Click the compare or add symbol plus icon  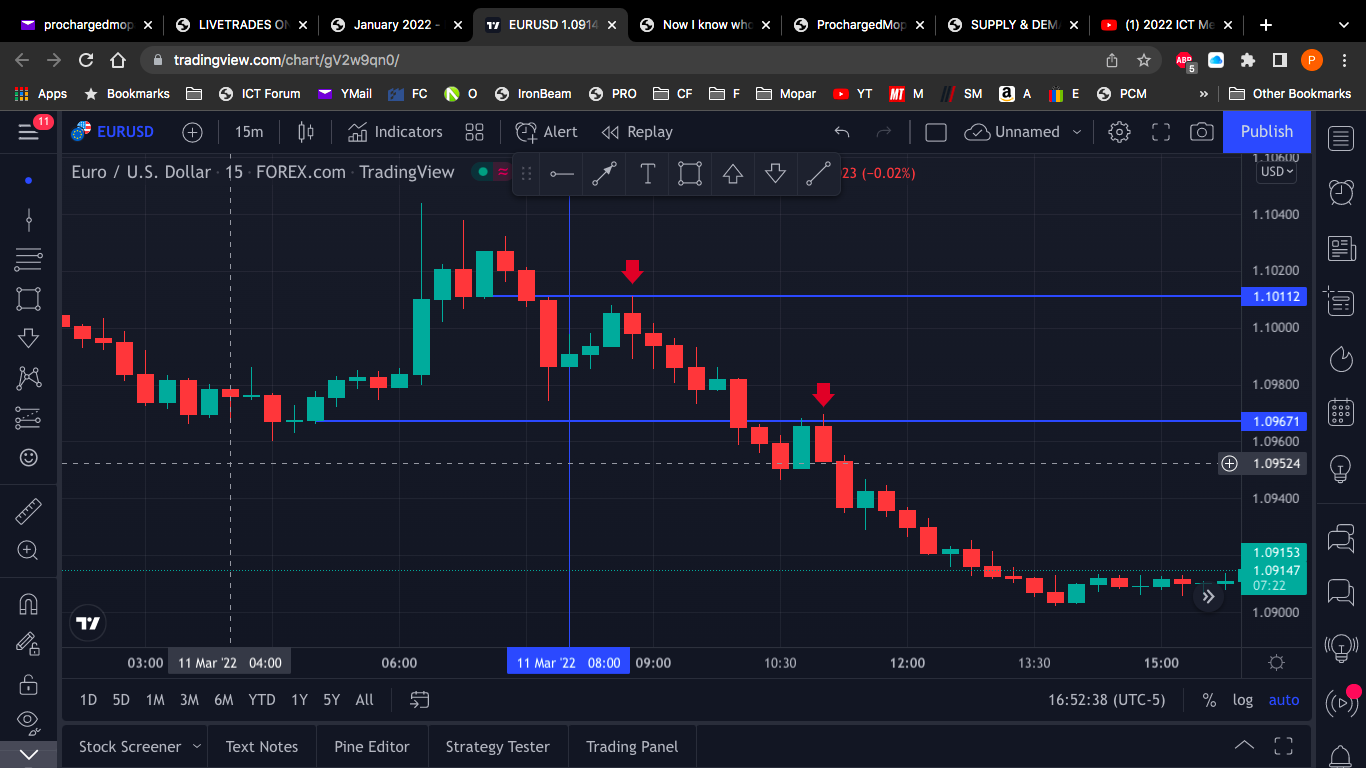coord(192,132)
